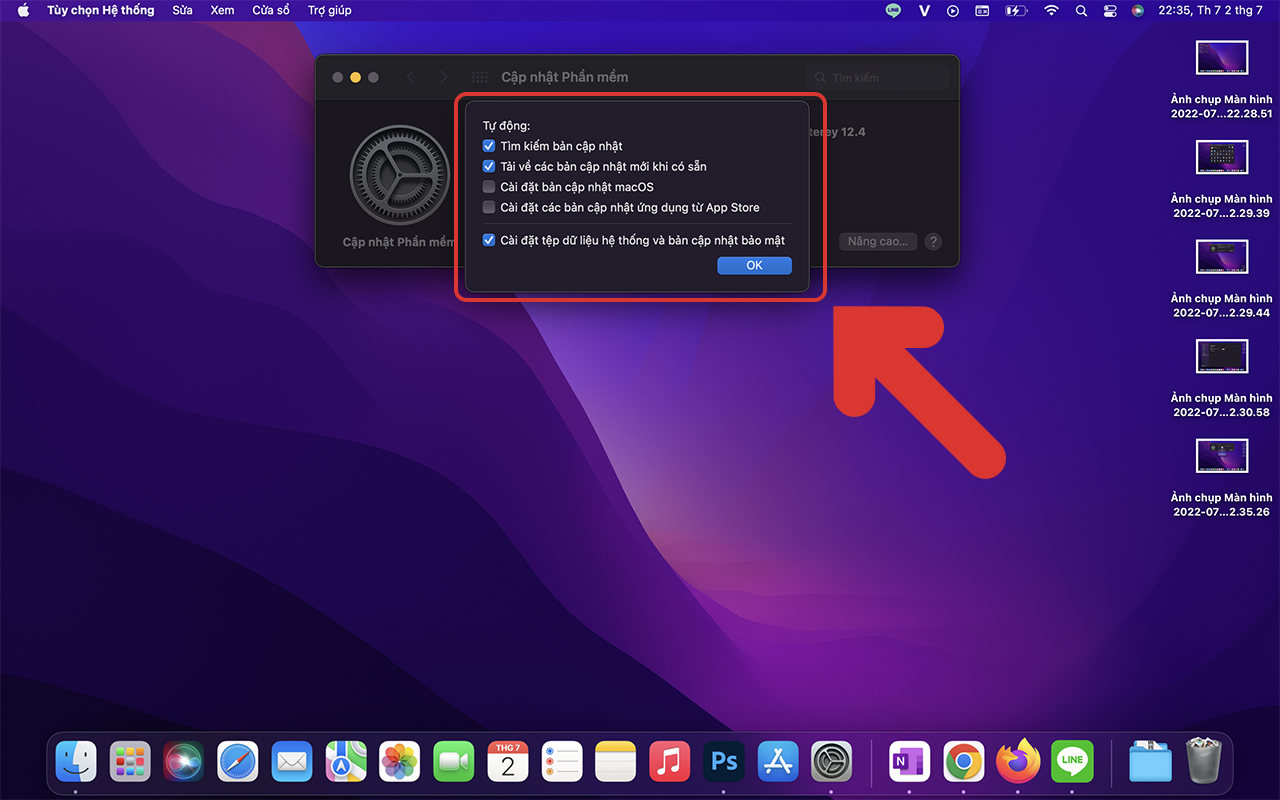Open Control Center in menu bar
The image size is (1280, 800).
pyautogui.click(x=1109, y=10)
